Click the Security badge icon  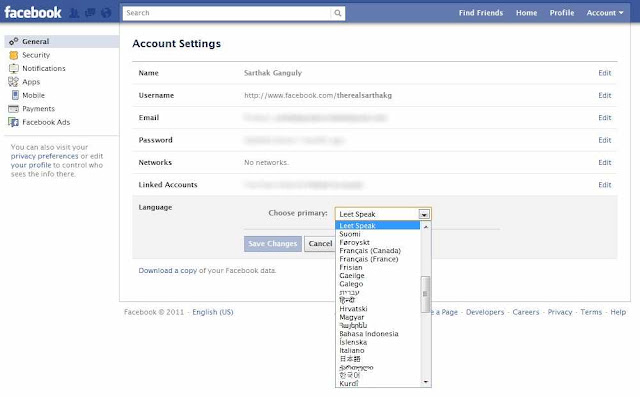[x=13, y=55]
